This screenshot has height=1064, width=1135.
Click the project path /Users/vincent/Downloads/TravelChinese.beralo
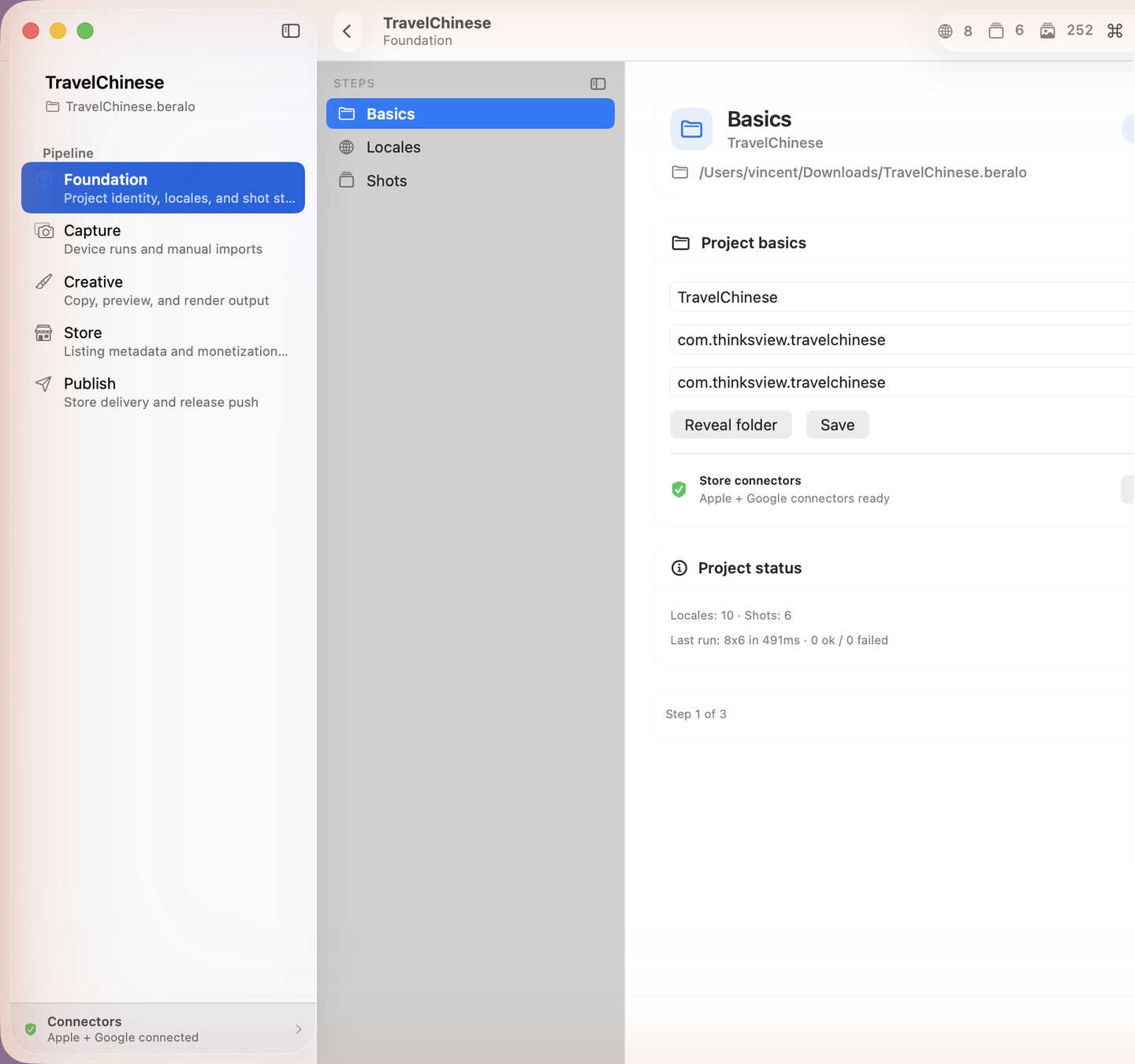(x=862, y=173)
